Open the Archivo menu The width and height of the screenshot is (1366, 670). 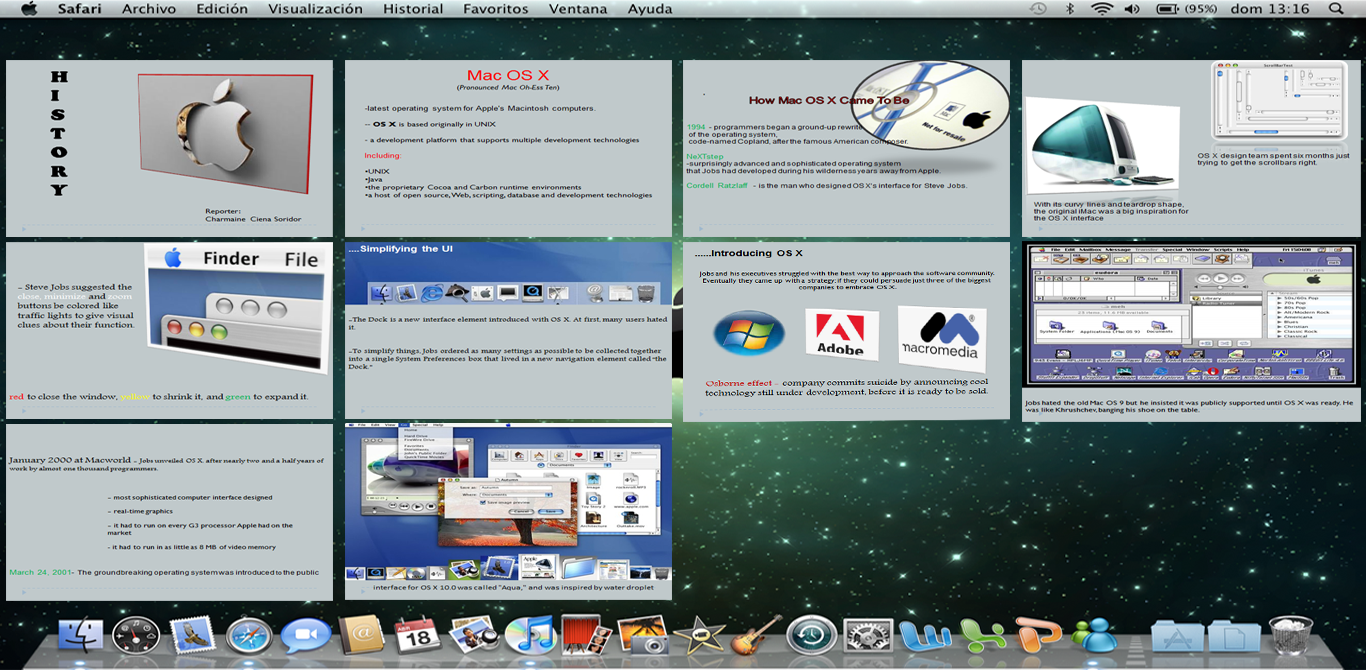(149, 9)
